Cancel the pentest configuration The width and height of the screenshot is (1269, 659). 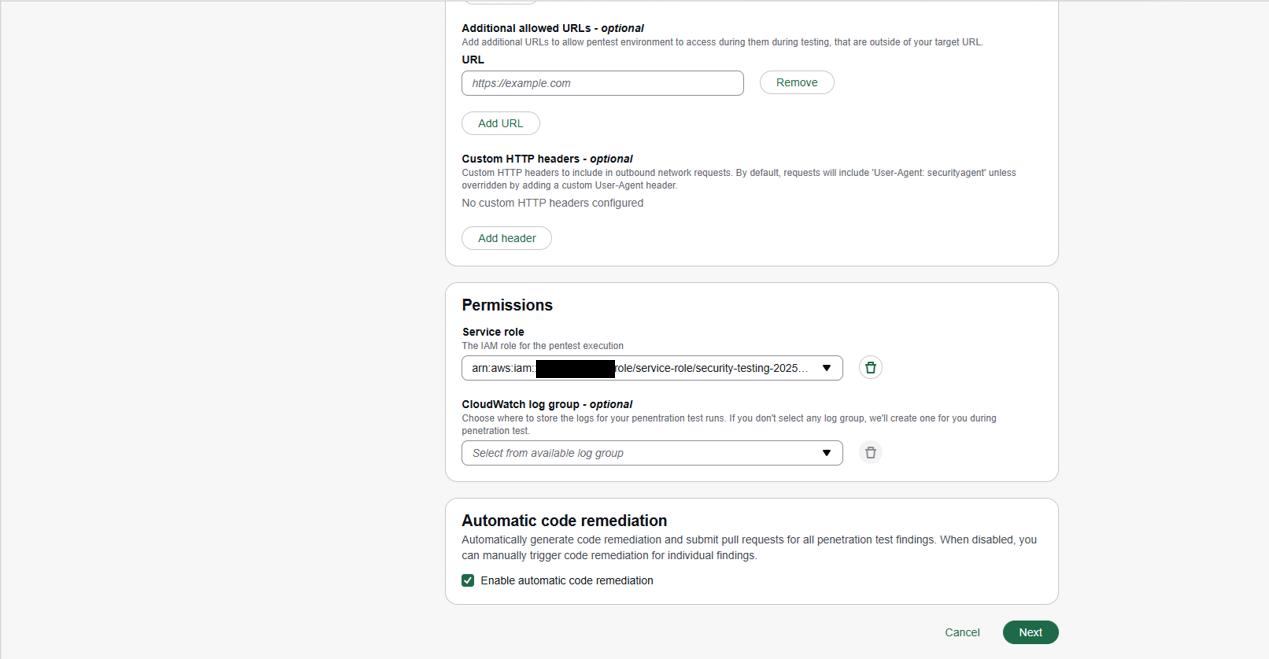962,632
